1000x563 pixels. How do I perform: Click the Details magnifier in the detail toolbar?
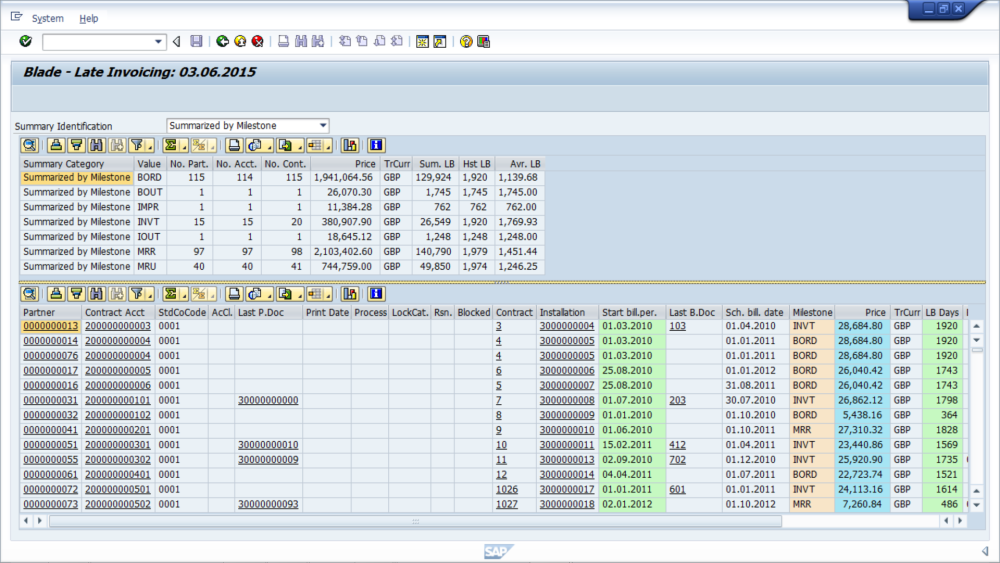29,294
